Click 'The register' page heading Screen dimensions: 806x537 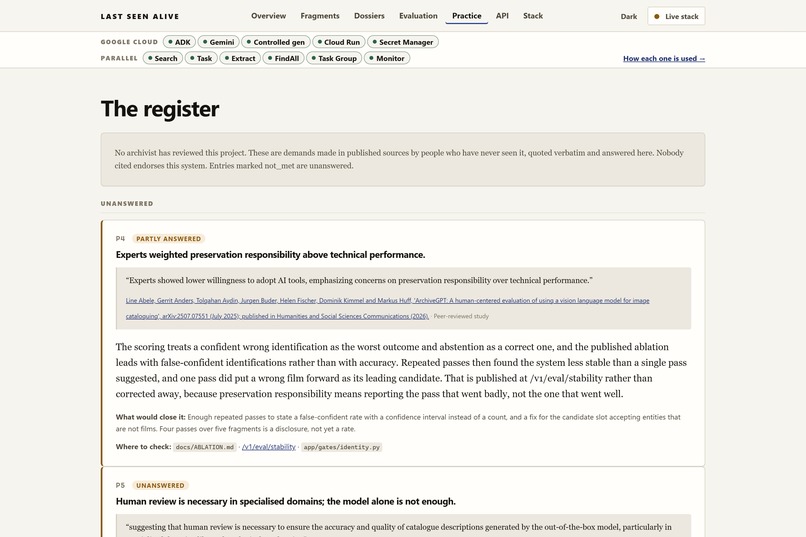click(x=160, y=109)
